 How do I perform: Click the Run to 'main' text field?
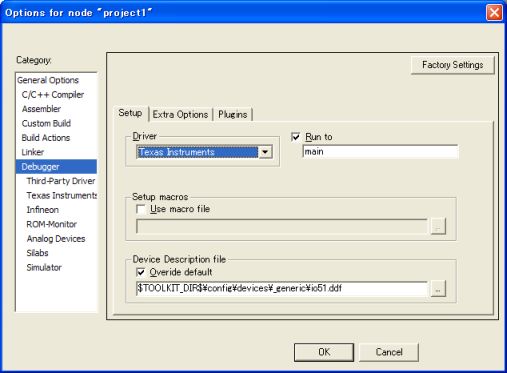pyautogui.click(x=380, y=152)
